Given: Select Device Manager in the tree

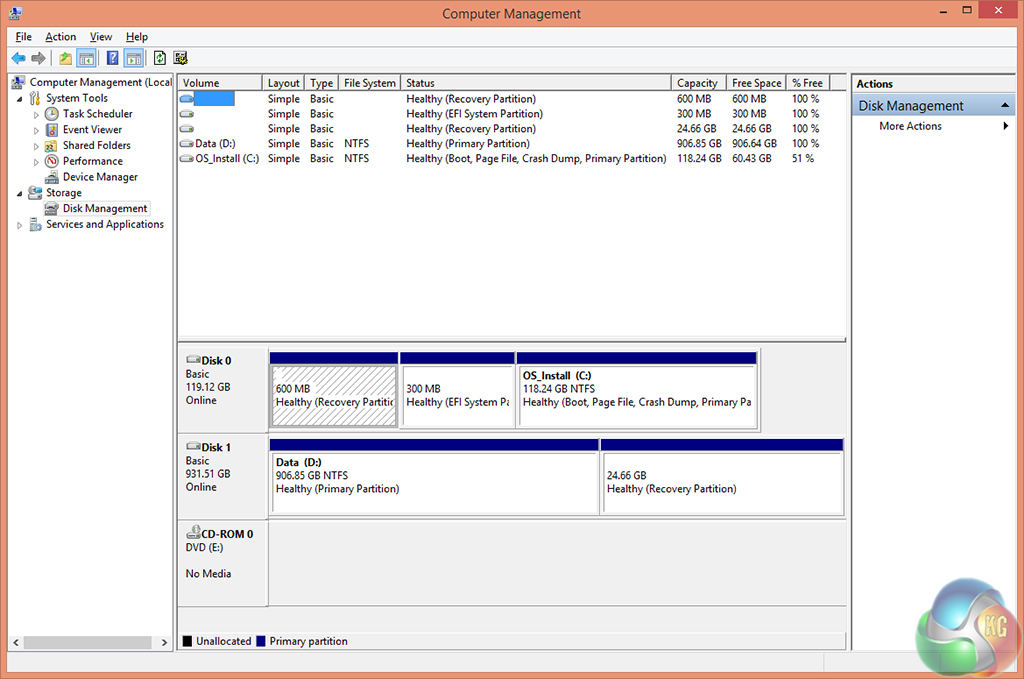Looking at the screenshot, I should [x=100, y=177].
